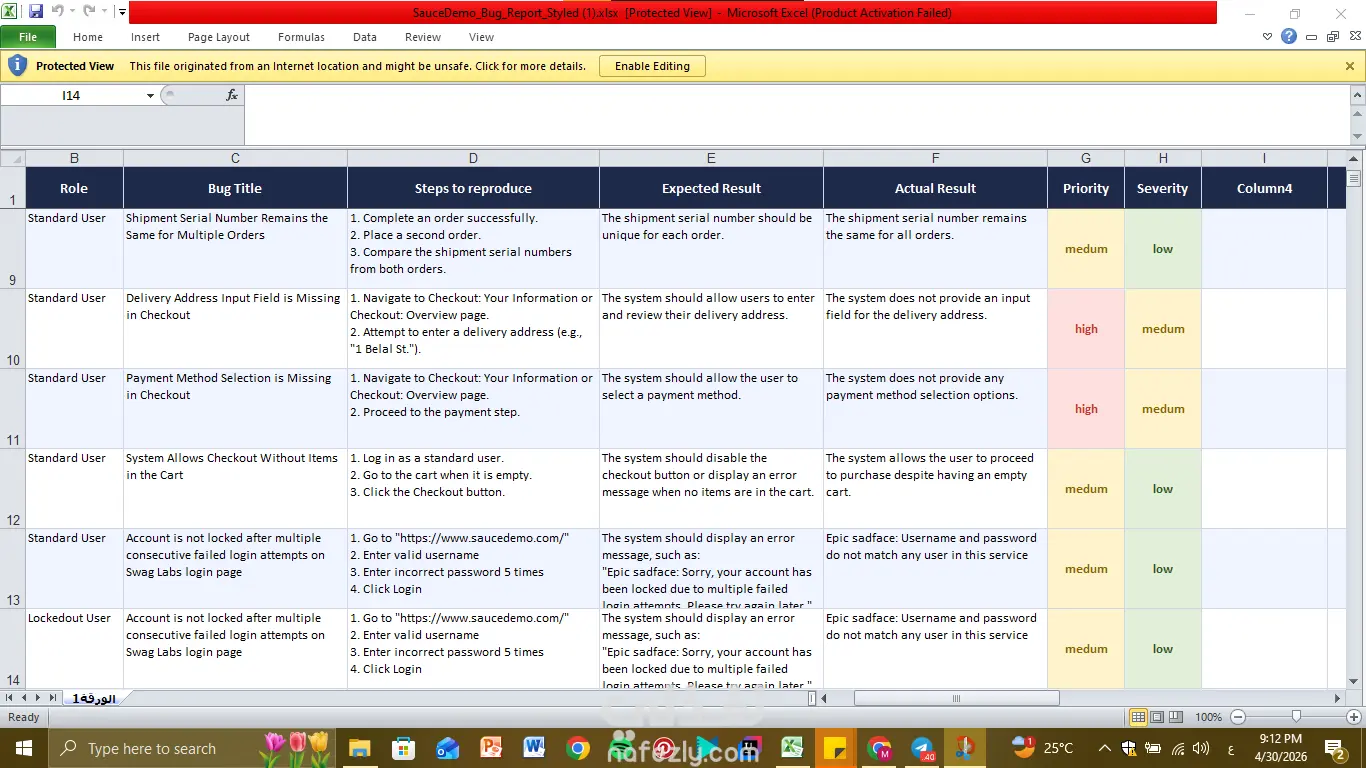The image size is (1366, 768).
Task: Select the low severity cell in row 9
Action: click(x=1163, y=249)
